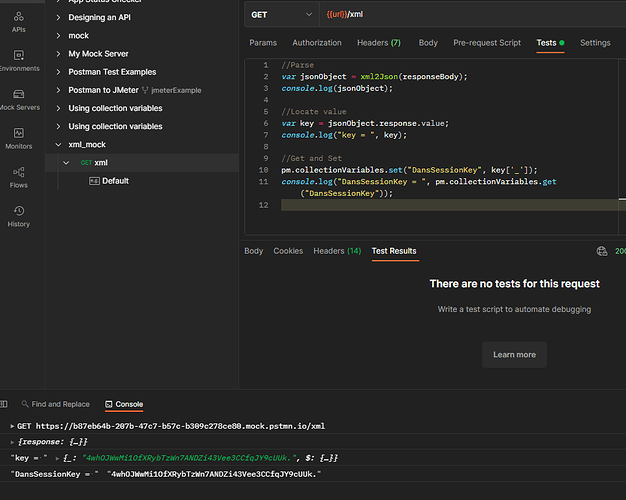Expand the GET request log entry in console
Image resolution: width=626 pixels, height=500 pixels.
[12, 426]
